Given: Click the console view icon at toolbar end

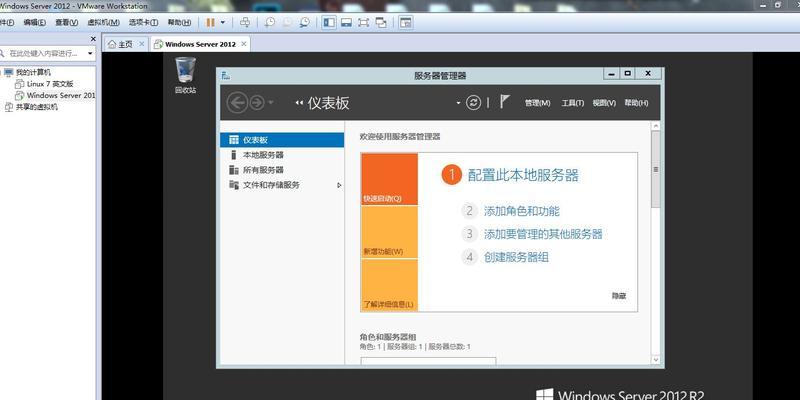Looking at the screenshot, I should 406,22.
